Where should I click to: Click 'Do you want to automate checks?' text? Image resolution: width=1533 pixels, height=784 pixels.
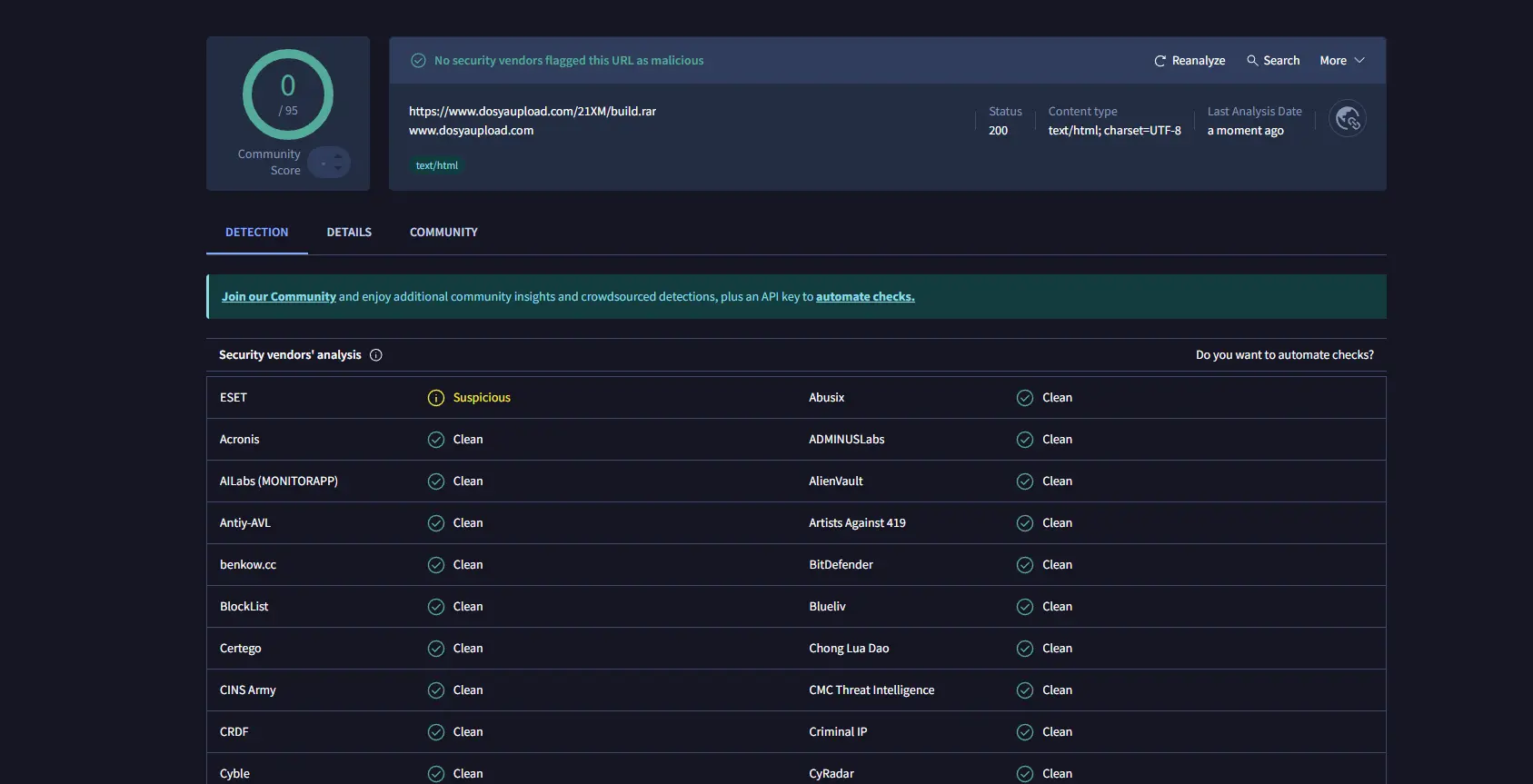click(1284, 355)
